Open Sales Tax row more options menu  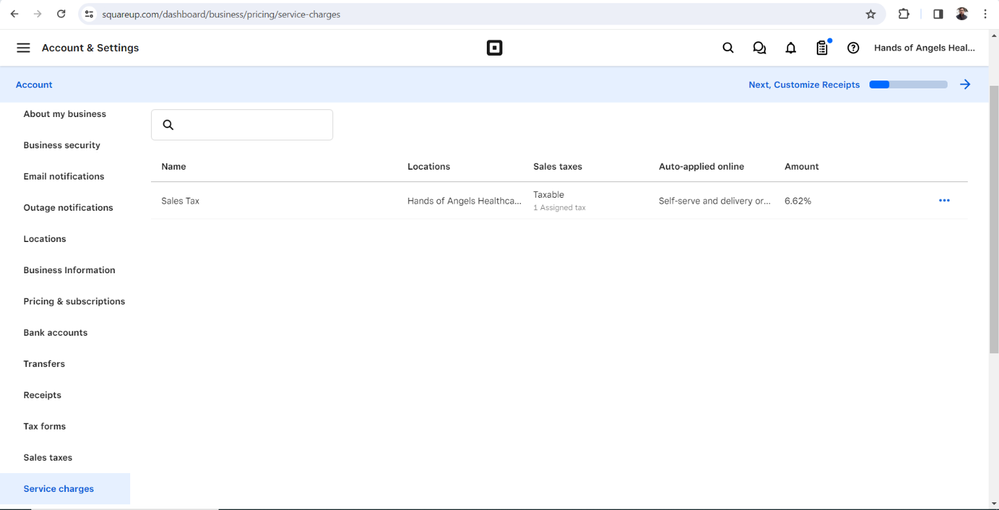(x=944, y=201)
